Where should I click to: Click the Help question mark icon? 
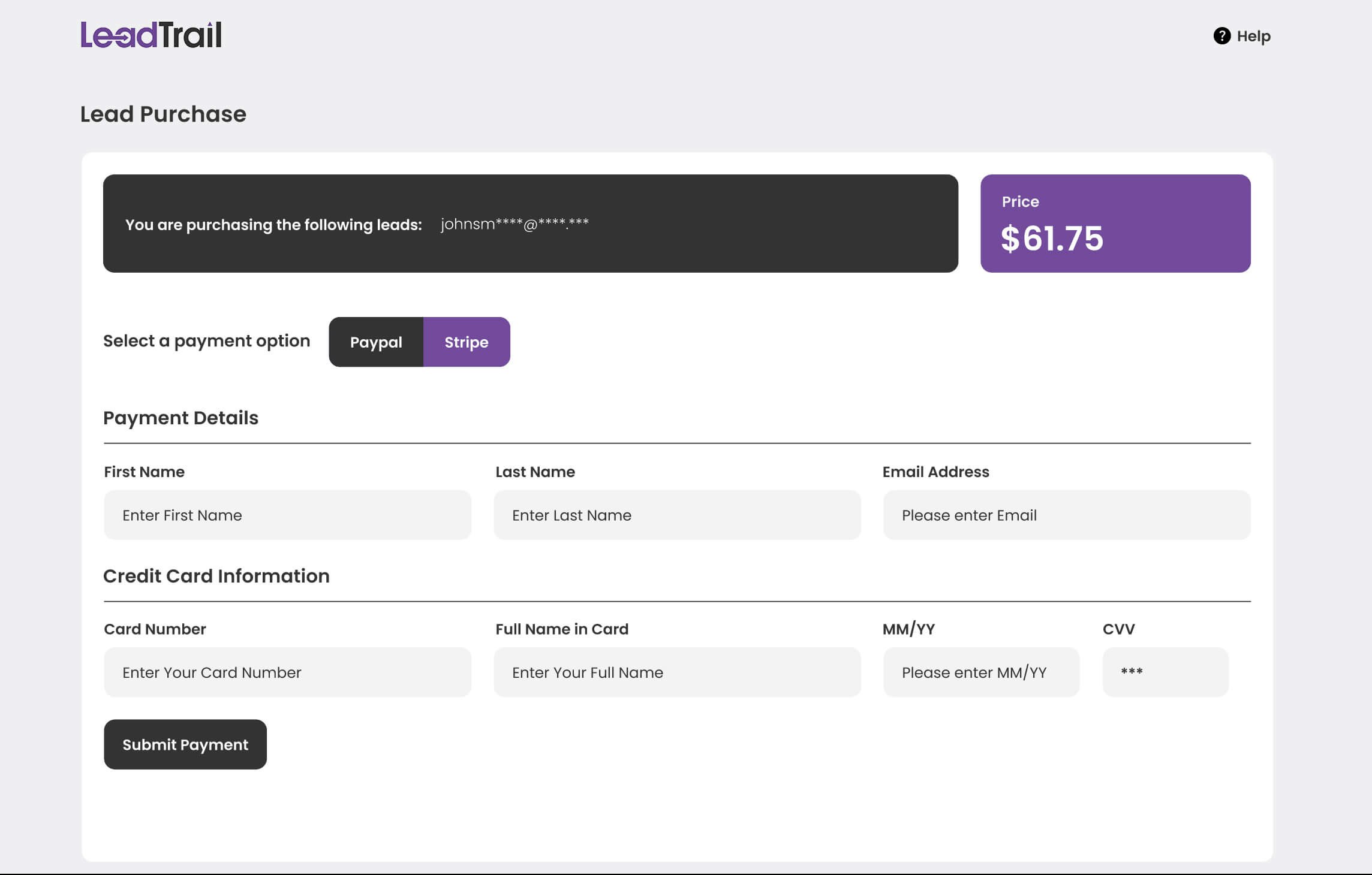pyautogui.click(x=1221, y=36)
